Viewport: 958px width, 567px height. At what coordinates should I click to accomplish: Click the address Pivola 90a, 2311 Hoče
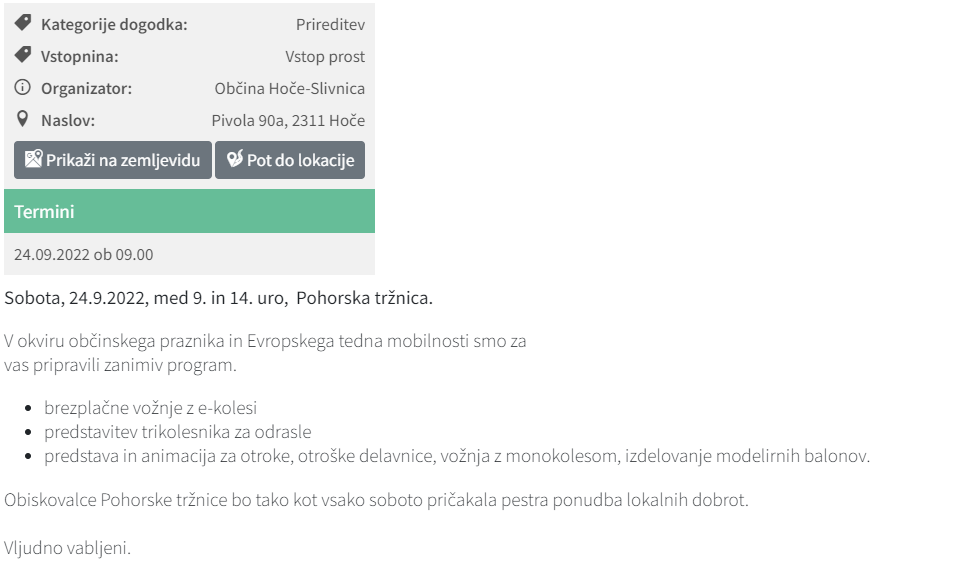[x=288, y=120]
